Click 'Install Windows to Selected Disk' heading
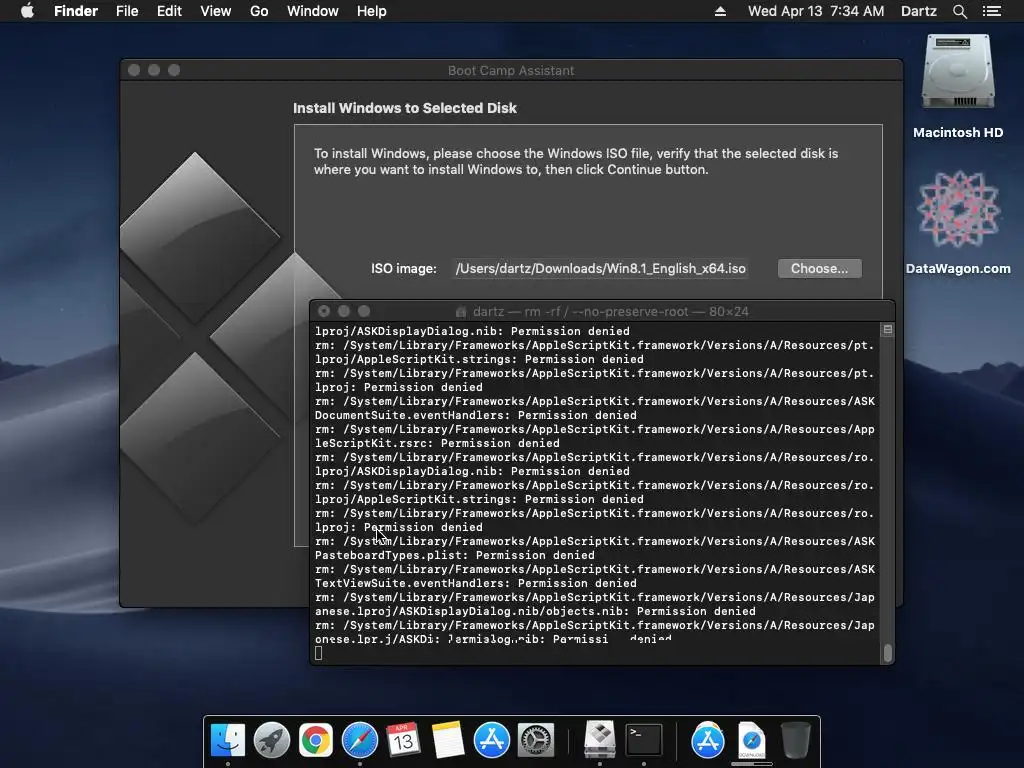This screenshot has height=768, width=1024. (x=405, y=108)
